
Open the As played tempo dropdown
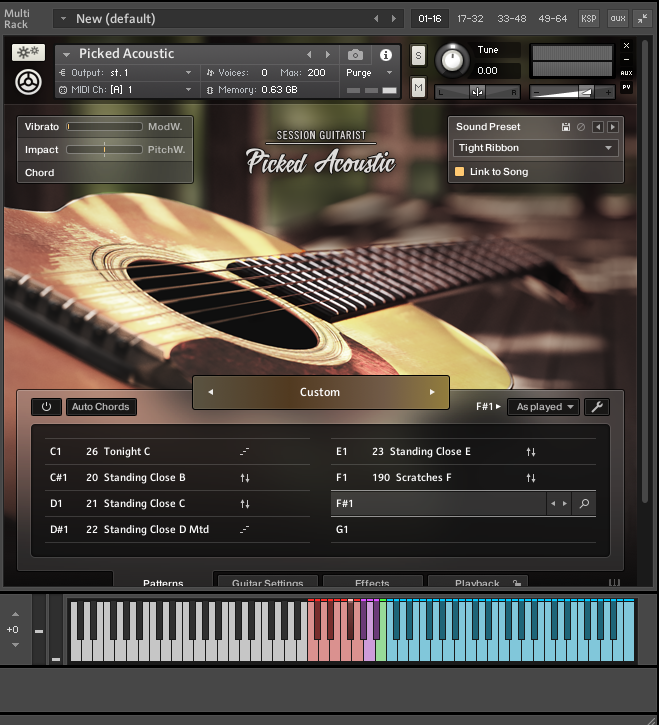pyautogui.click(x=543, y=407)
